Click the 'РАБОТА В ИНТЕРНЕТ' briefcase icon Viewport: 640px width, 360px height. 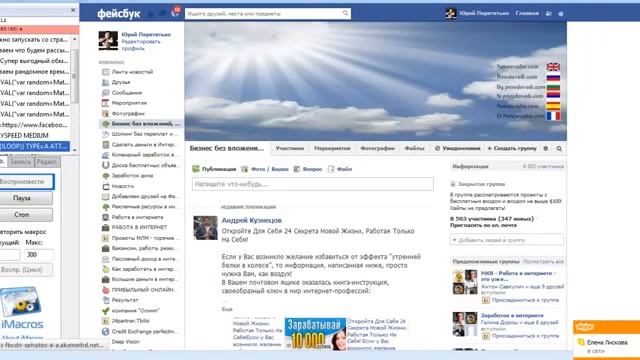105,227
